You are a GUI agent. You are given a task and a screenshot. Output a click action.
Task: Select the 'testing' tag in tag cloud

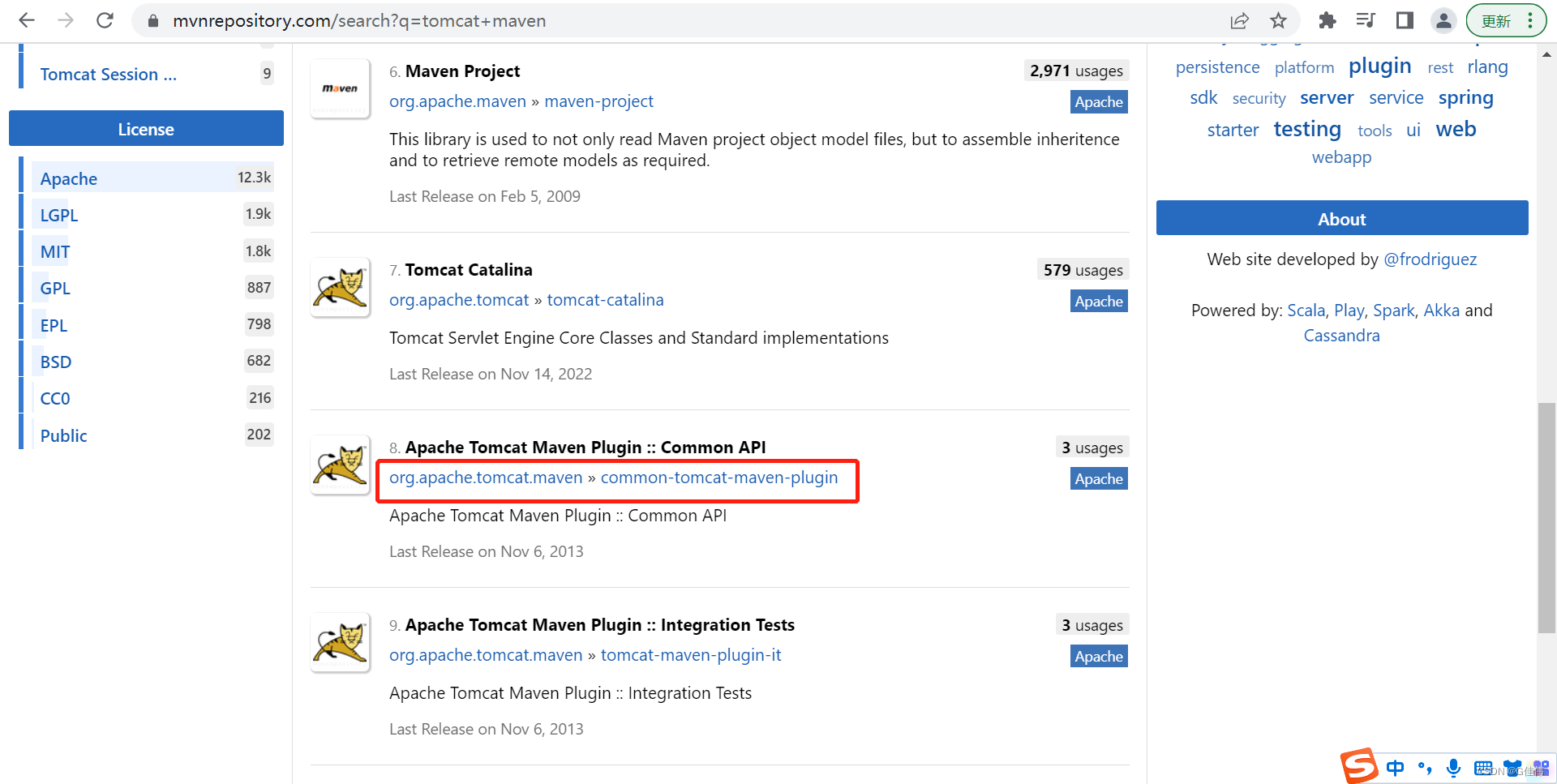1307,129
